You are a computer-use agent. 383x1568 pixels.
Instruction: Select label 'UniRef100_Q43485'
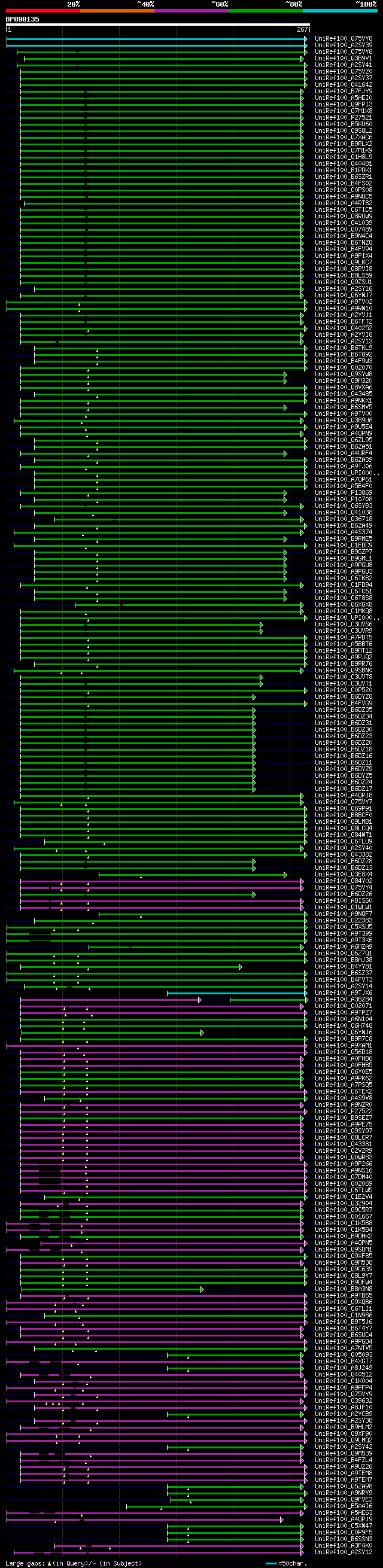pos(344,394)
